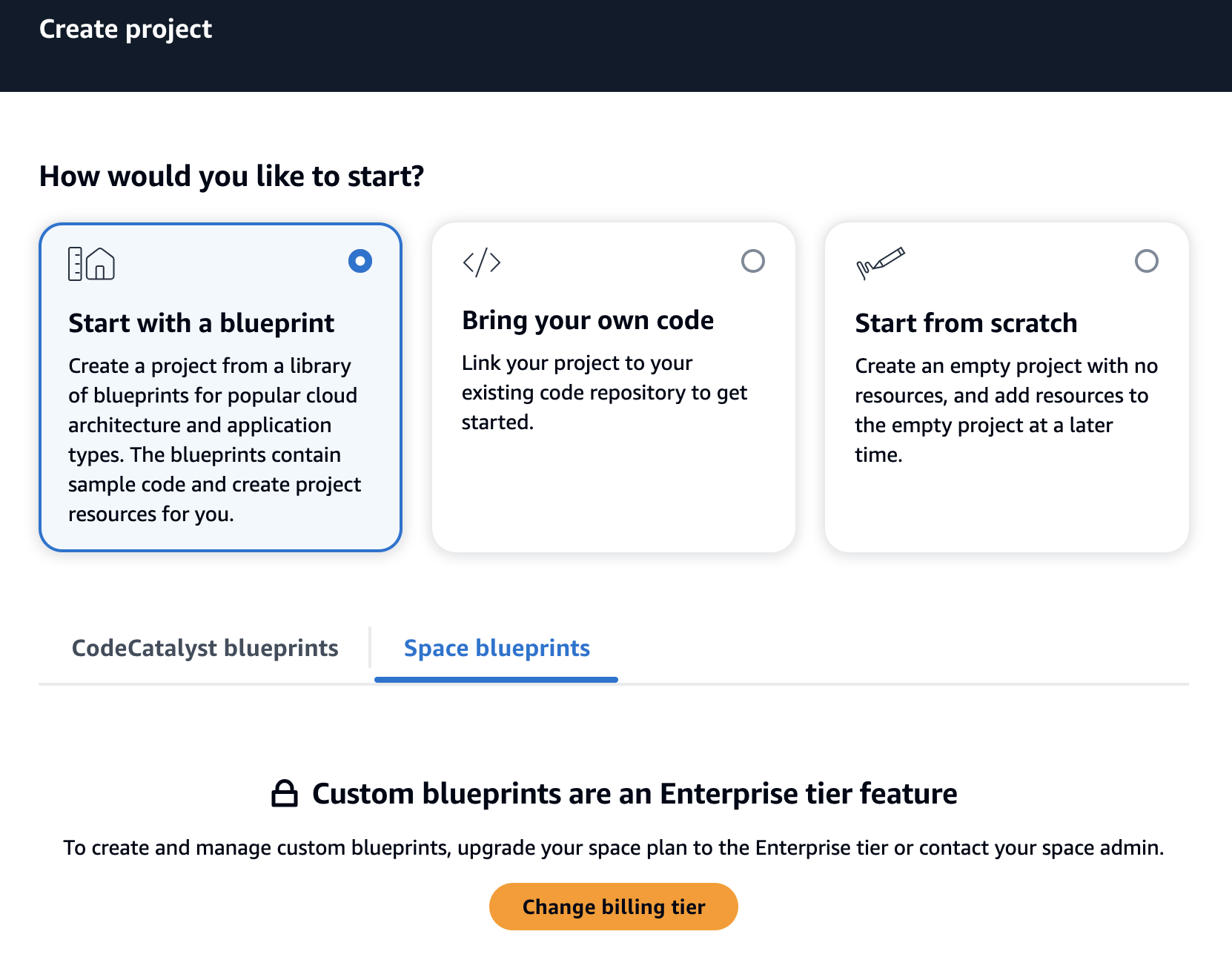Click the pencil sketch icon
This screenshot has width=1232, height=980.
pyautogui.click(x=881, y=262)
